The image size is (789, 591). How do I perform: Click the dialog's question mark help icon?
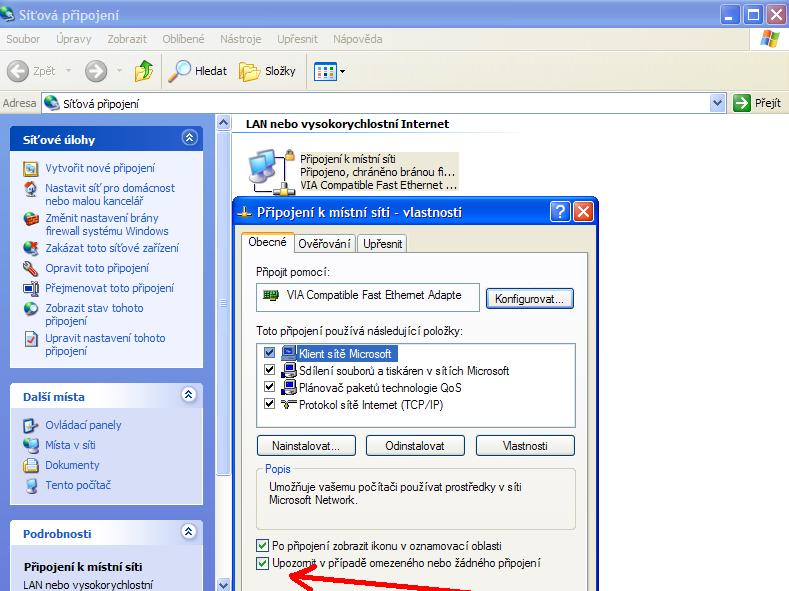click(560, 212)
